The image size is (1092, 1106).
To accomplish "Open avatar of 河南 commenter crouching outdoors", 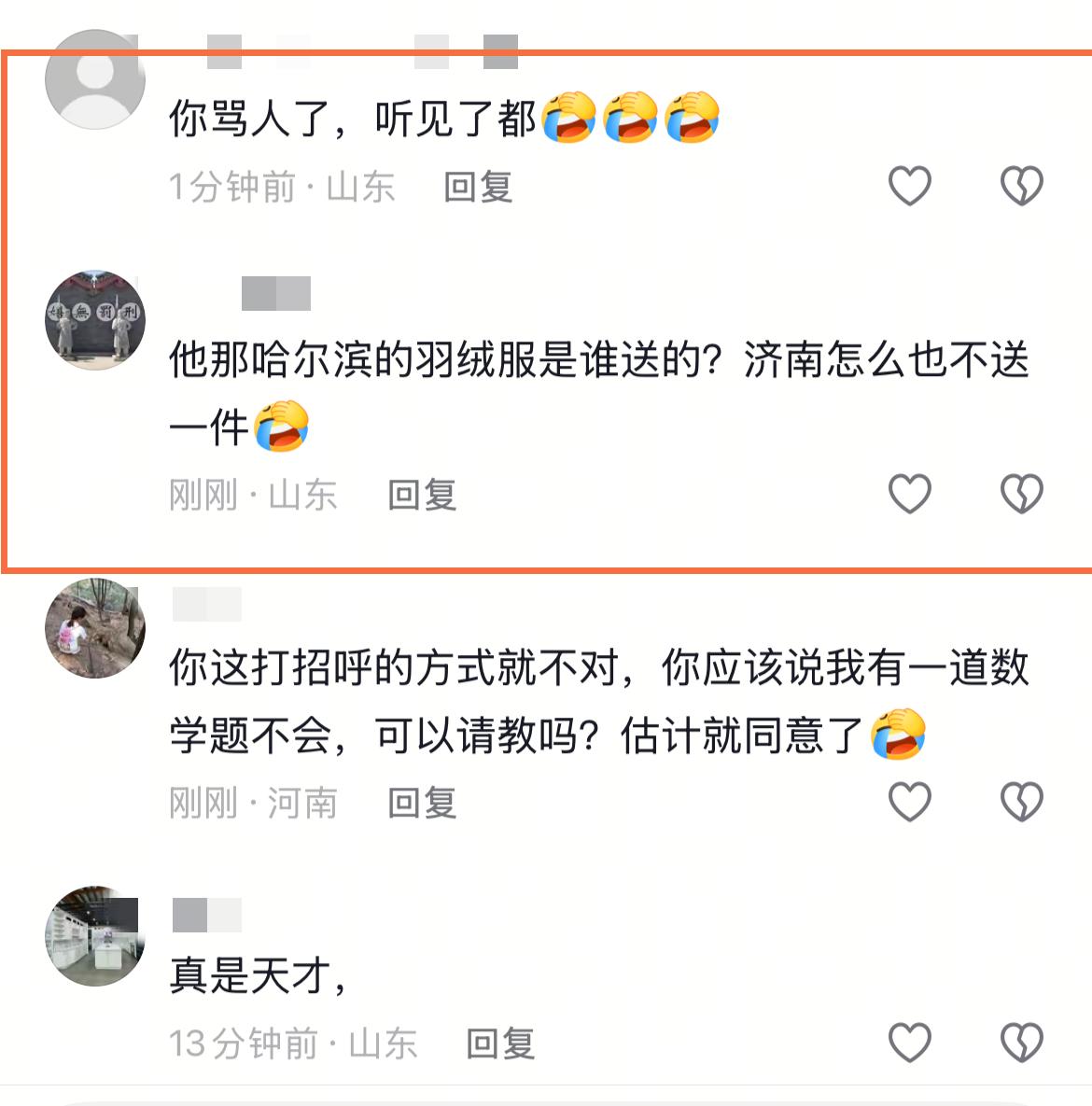I will pyautogui.click(x=95, y=628).
